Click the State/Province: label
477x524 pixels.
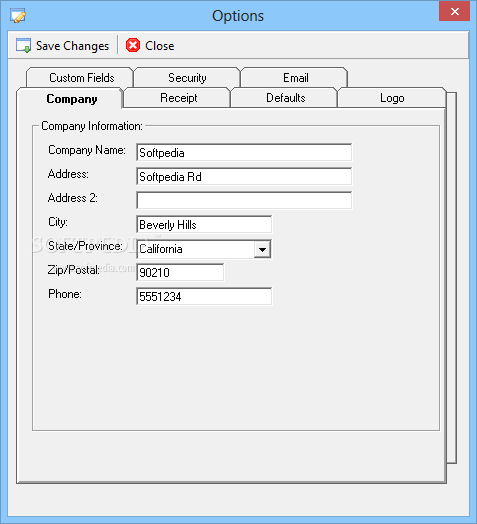click(x=85, y=246)
